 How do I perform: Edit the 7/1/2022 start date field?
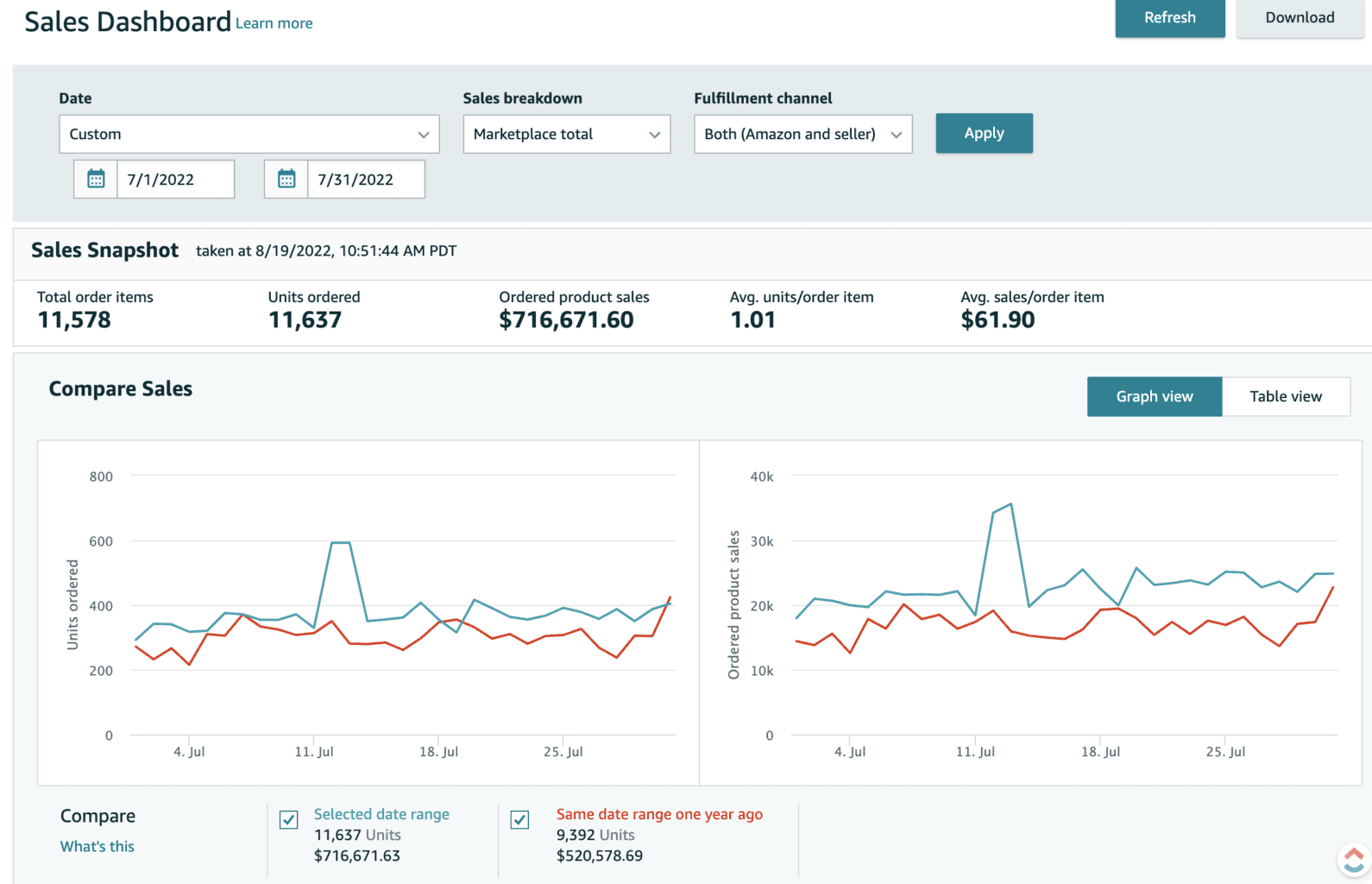coord(175,180)
